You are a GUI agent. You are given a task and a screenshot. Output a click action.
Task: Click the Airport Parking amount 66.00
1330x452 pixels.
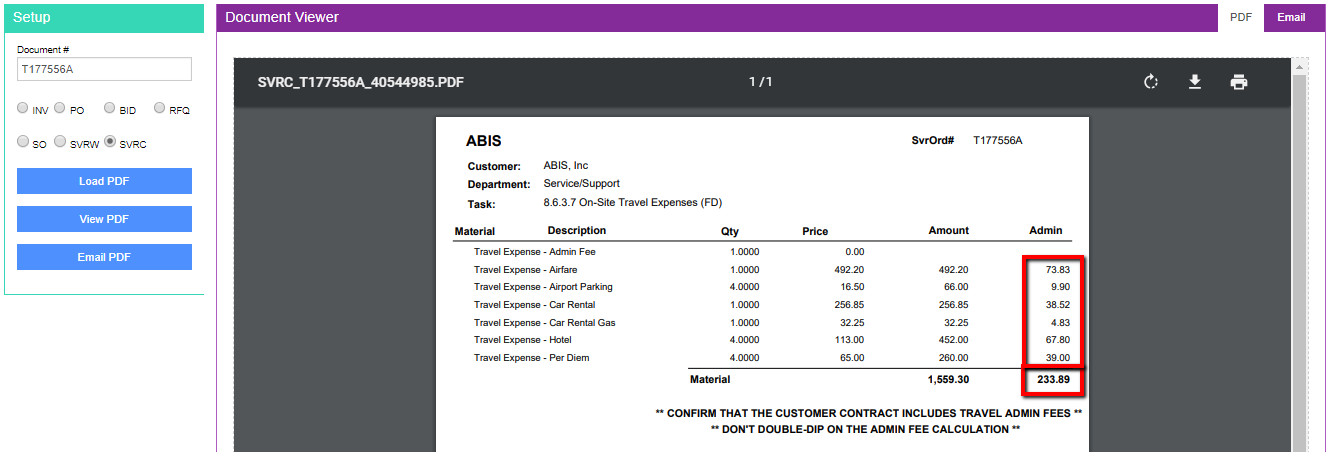pyautogui.click(x=957, y=287)
